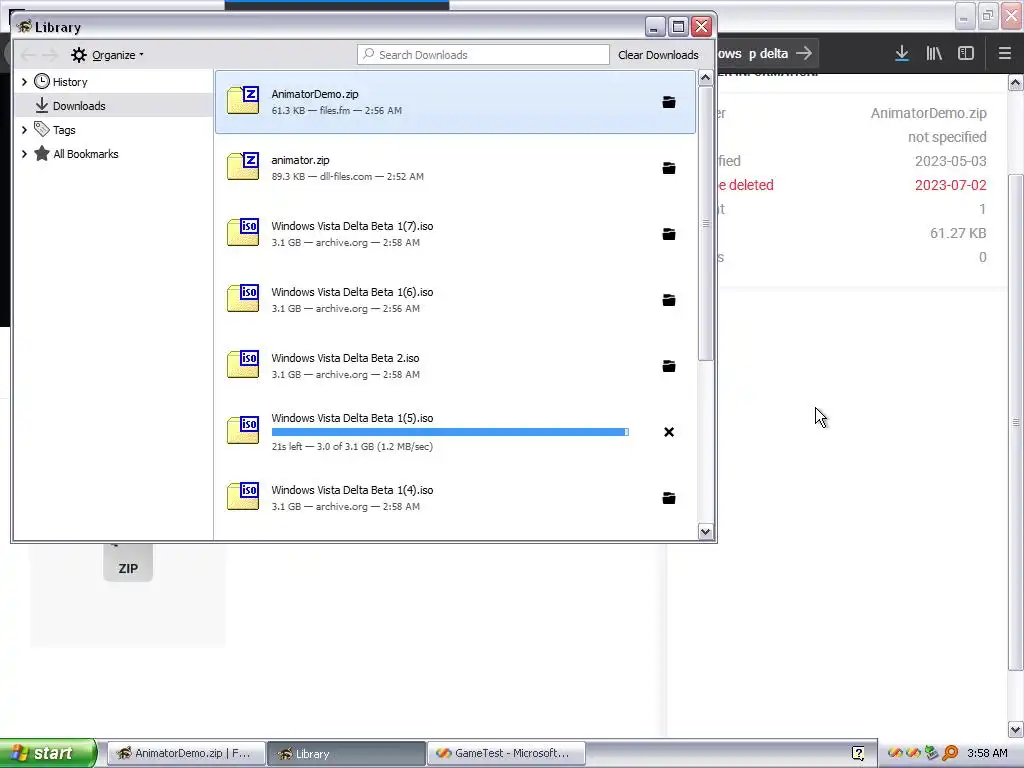Click the ZIP file badge on the web page
Viewport: 1024px width, 768px height.
128,564
